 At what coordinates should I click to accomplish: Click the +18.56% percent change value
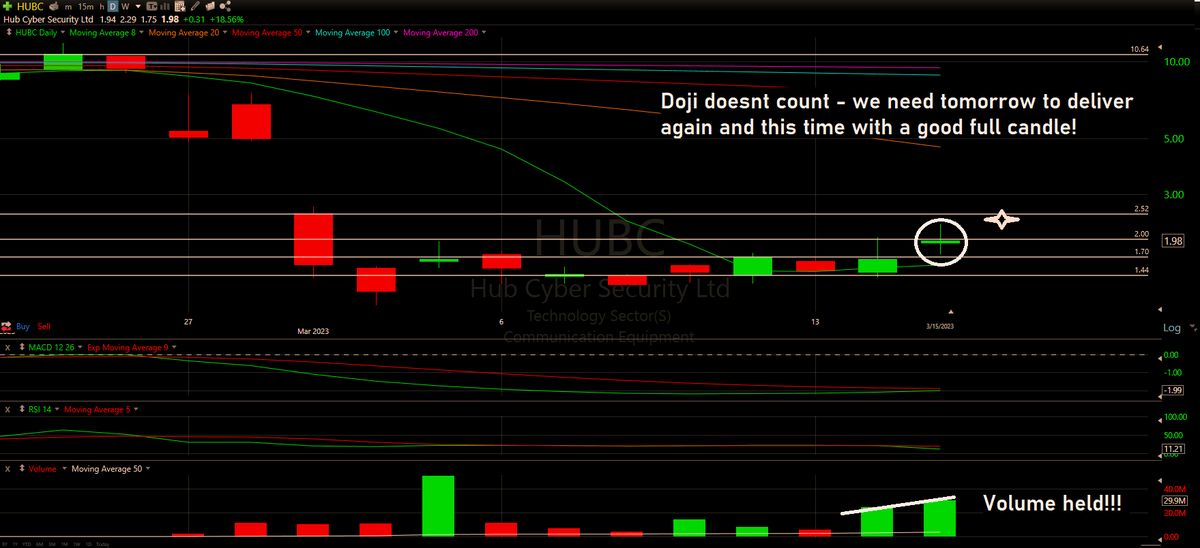(x=226, y=20)
